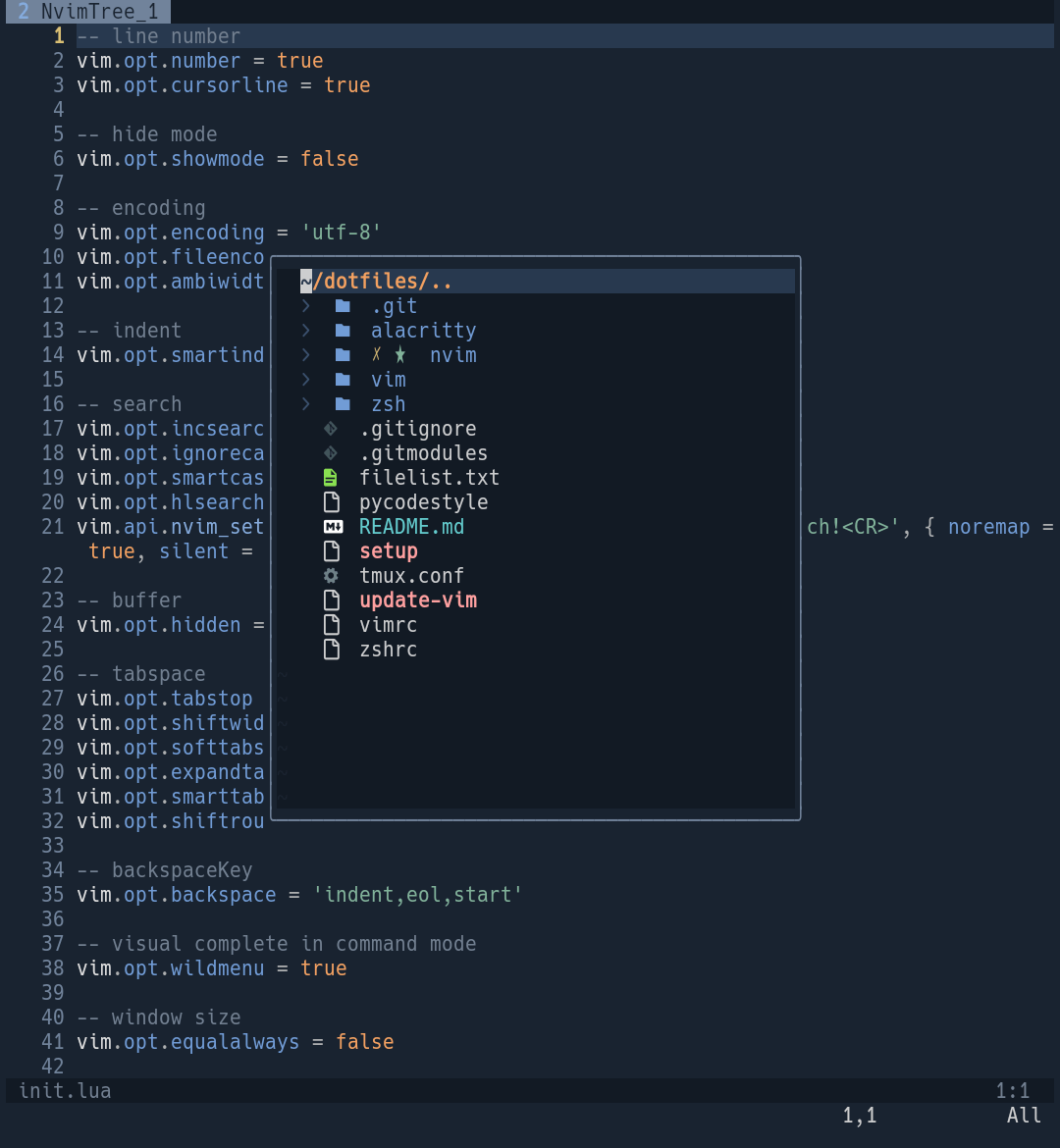The image size is (1060, 1148).
Task: Click the '-- backspaceKey' comment
Action: tap(165, 870)
